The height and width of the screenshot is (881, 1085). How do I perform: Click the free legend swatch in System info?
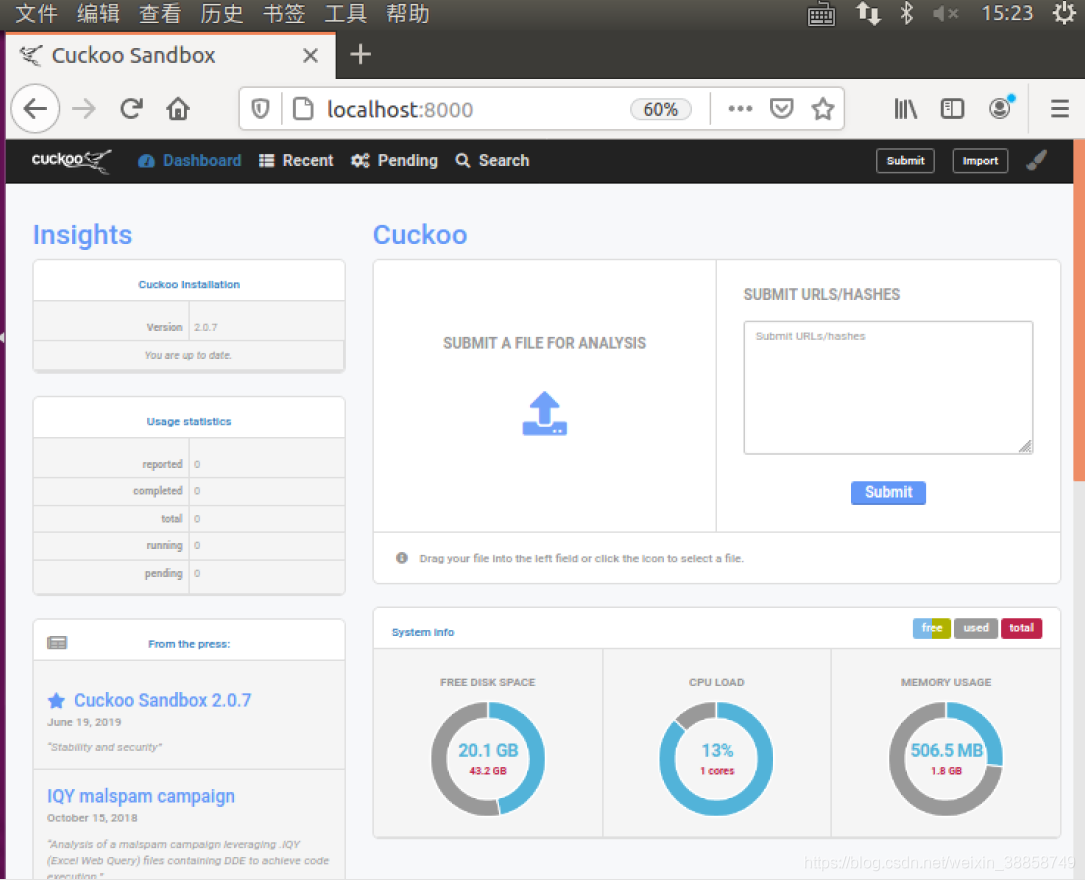point(931,628)
